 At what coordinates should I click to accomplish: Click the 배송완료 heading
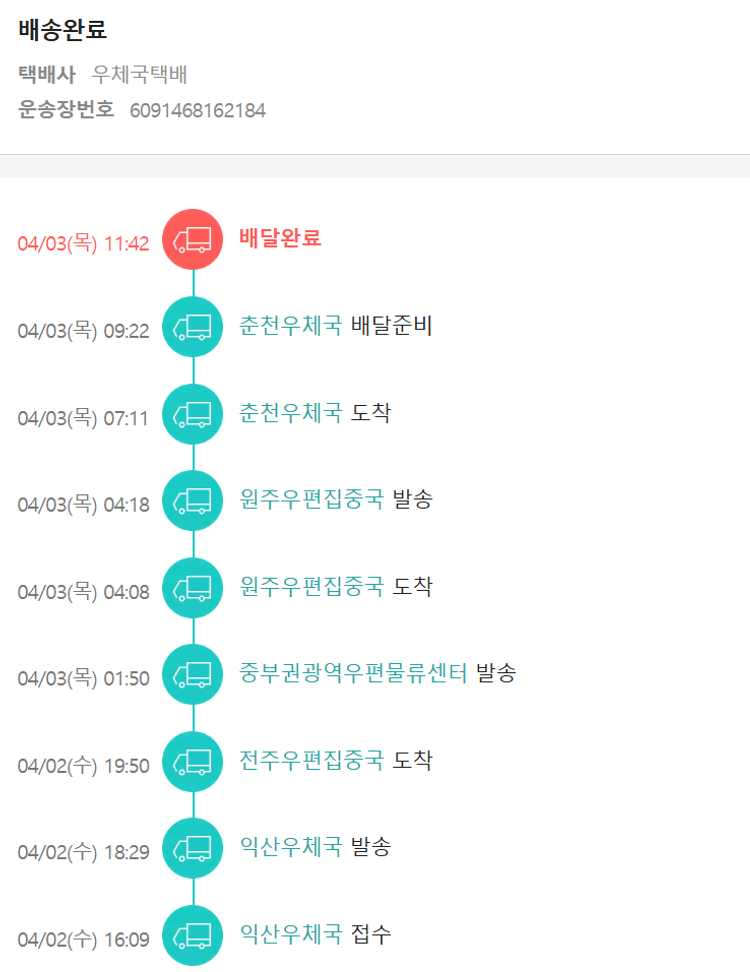pos(62,30)
